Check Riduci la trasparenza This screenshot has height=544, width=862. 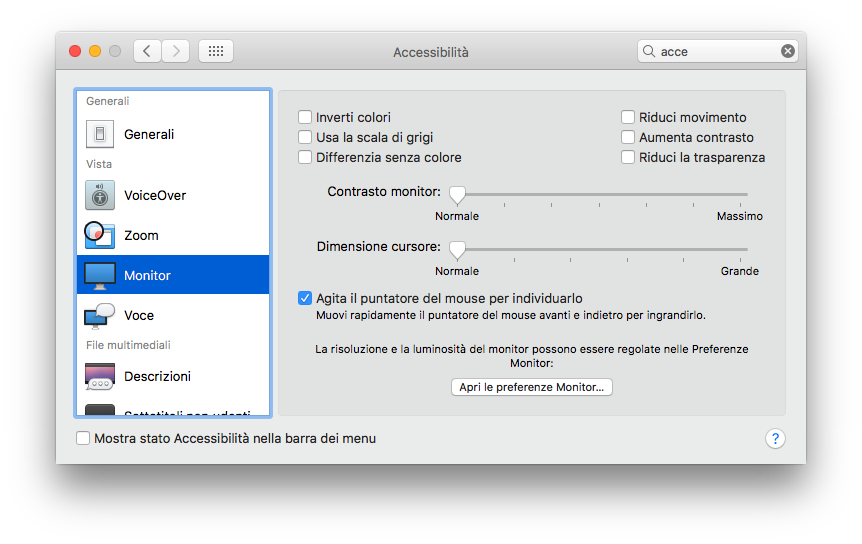pos(629,157)
